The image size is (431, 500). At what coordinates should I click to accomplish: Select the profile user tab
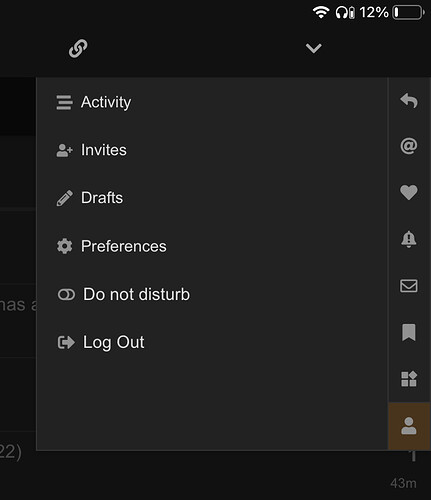click(x=409, y=426)
